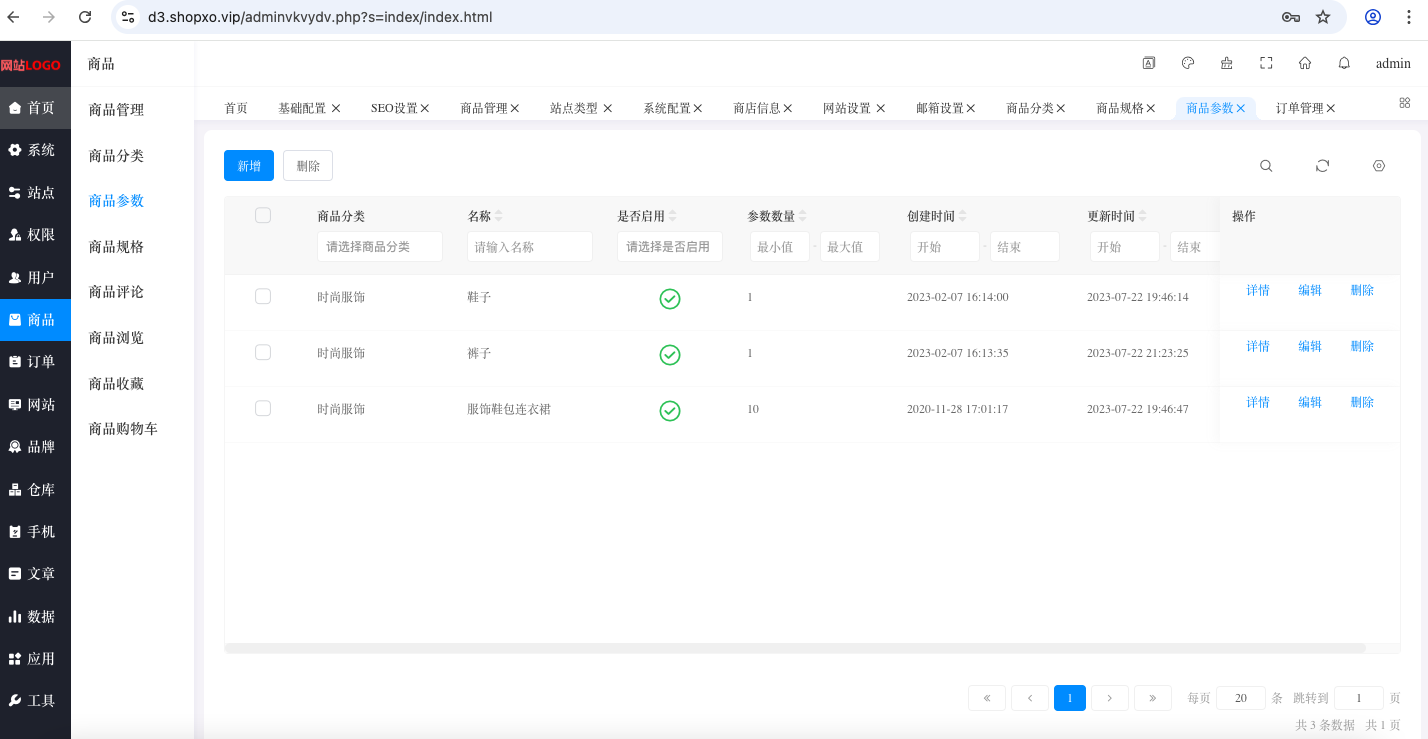Click the table horizontal scrollbar
The image size is (1428, 739).
tap(795, 648)
